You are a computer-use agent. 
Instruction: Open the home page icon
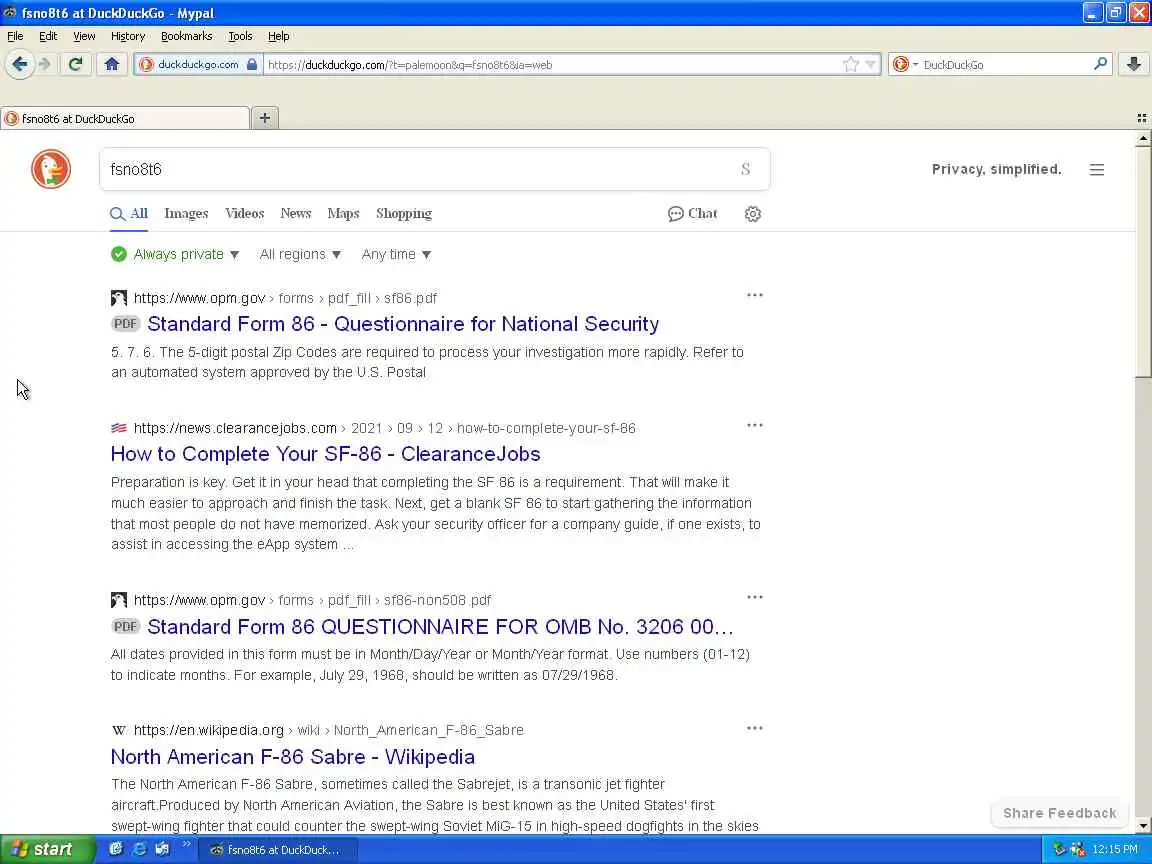coord(112,65)
